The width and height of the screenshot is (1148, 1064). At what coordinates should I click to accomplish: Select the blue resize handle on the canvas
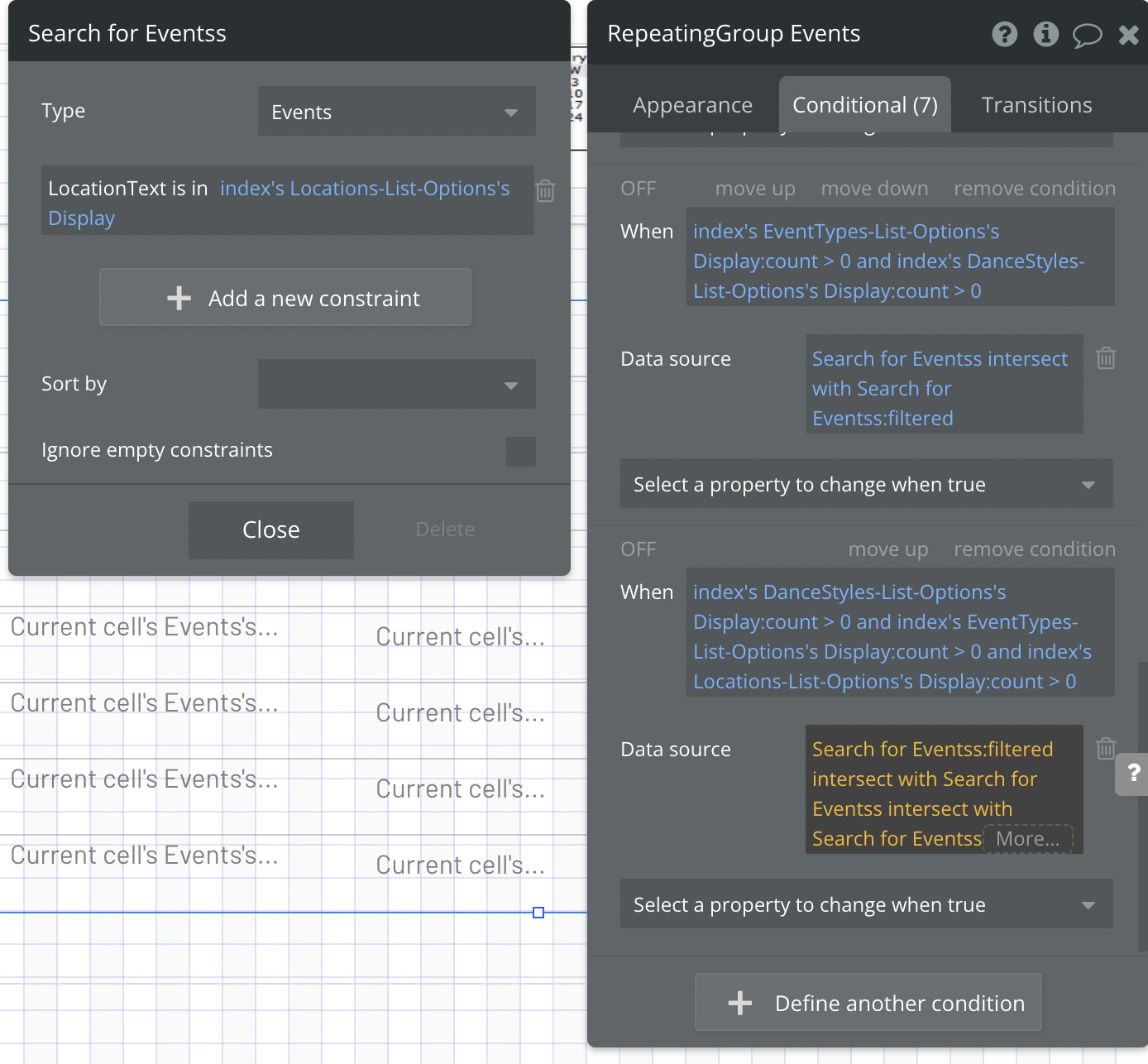coord(538,913)
